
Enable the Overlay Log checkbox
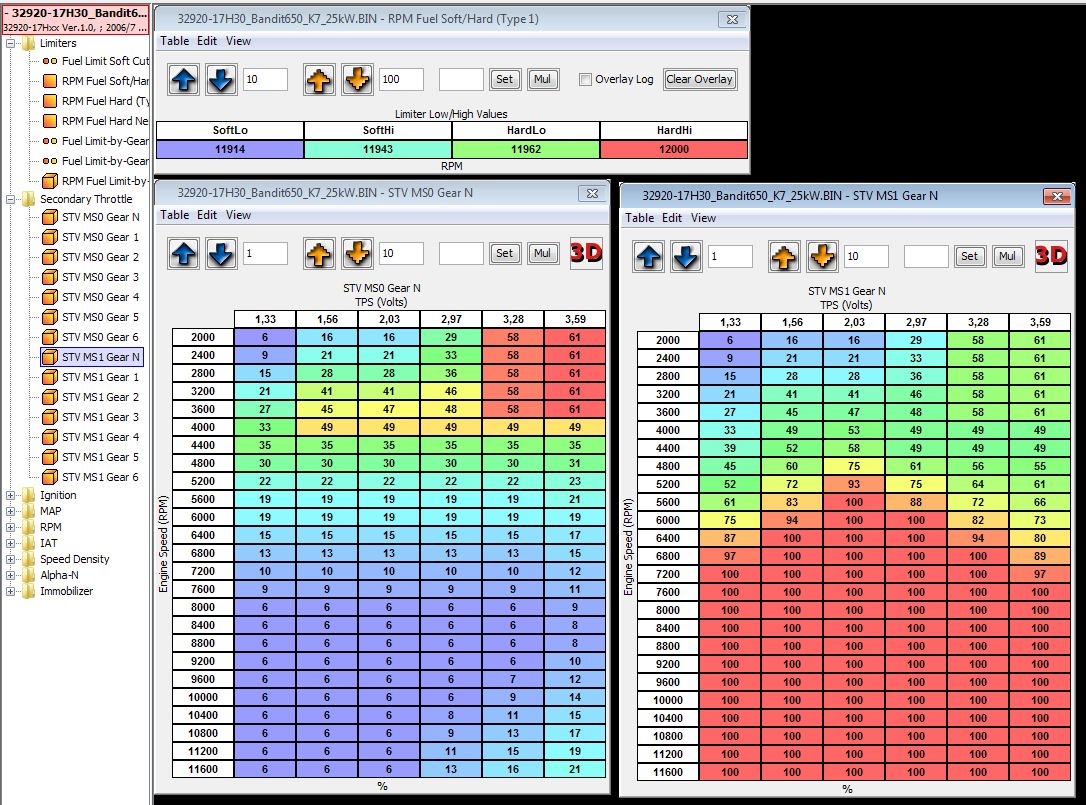click(x=586, y=80)
